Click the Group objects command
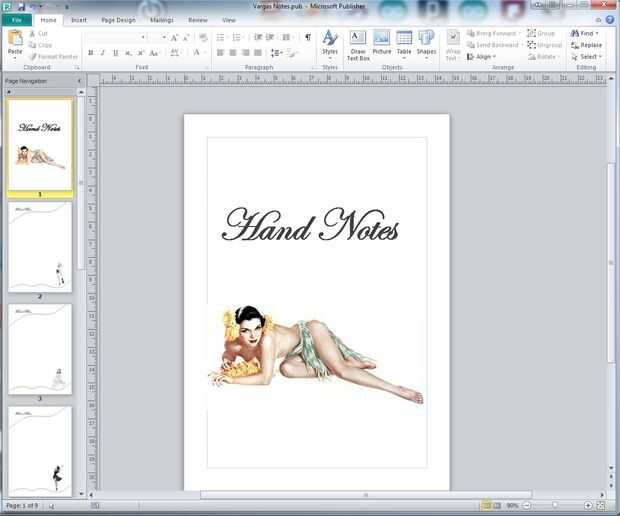Viewport: 620px width, 516px height. point(541,34)
